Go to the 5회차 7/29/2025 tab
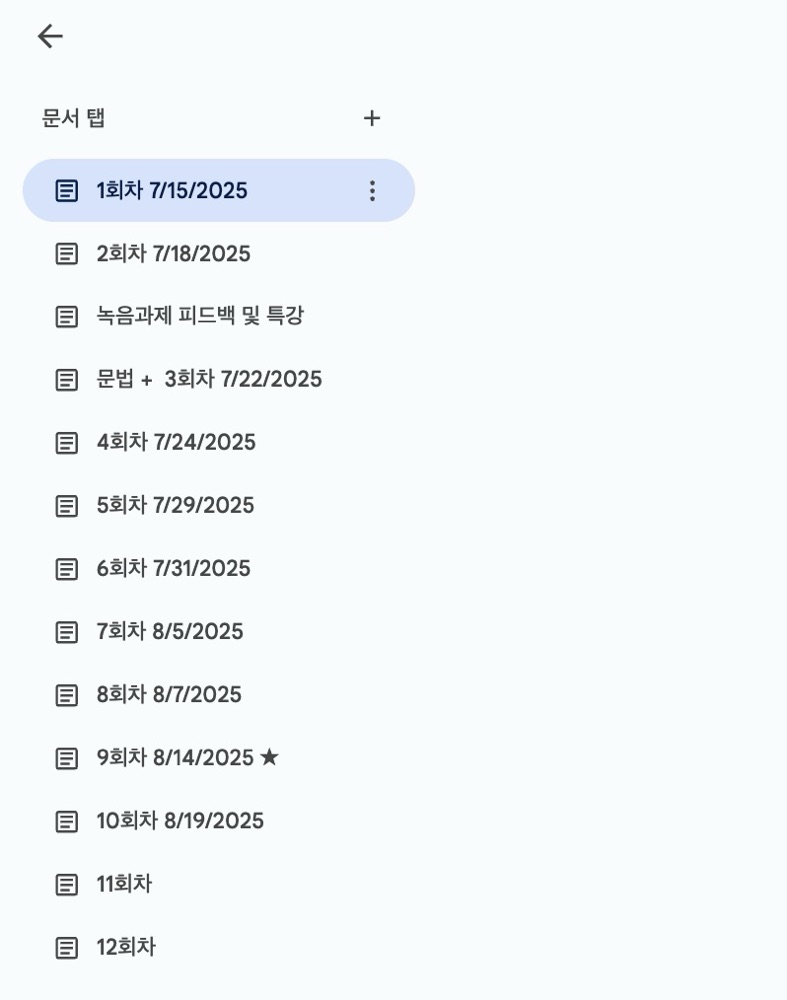 coord(219,506)
